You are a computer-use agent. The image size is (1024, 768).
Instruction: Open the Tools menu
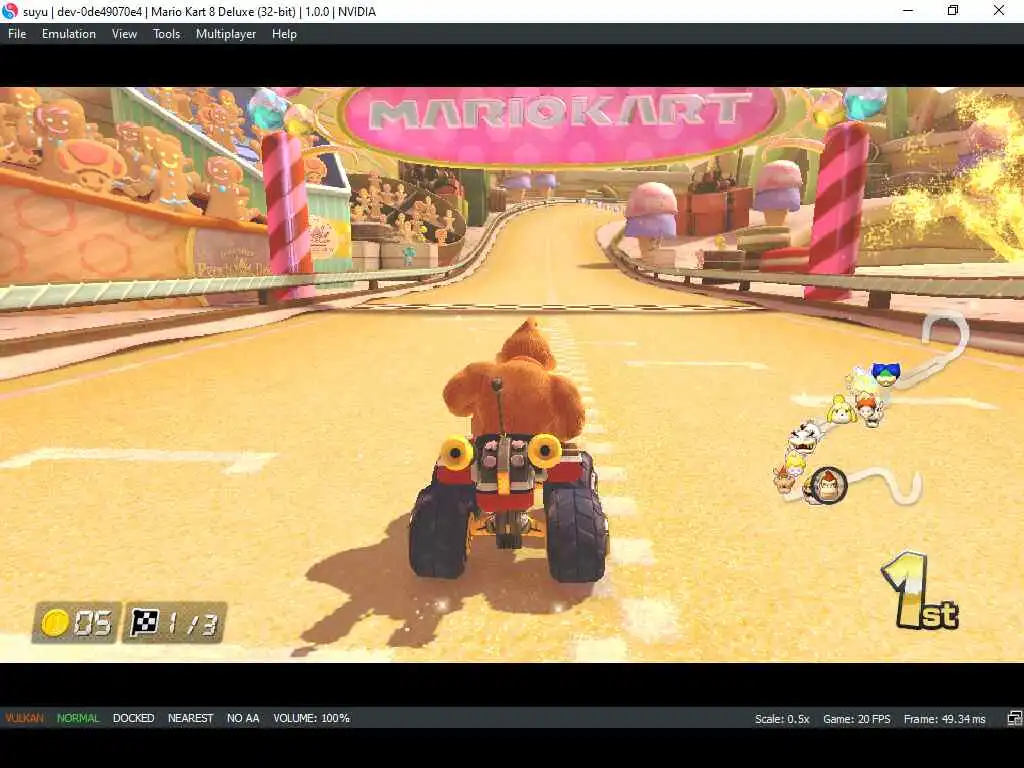(167, 34)
